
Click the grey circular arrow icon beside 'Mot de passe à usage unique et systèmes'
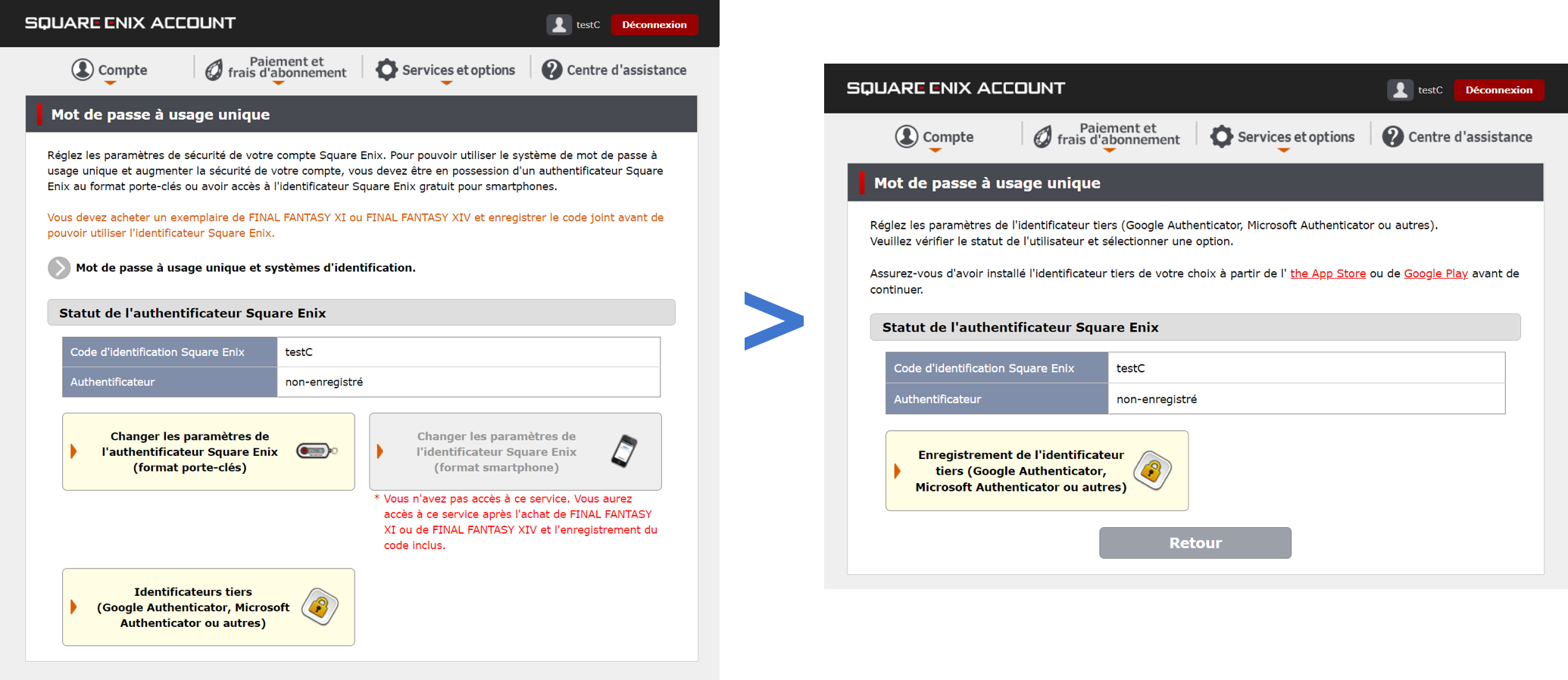tap(59, 268)
